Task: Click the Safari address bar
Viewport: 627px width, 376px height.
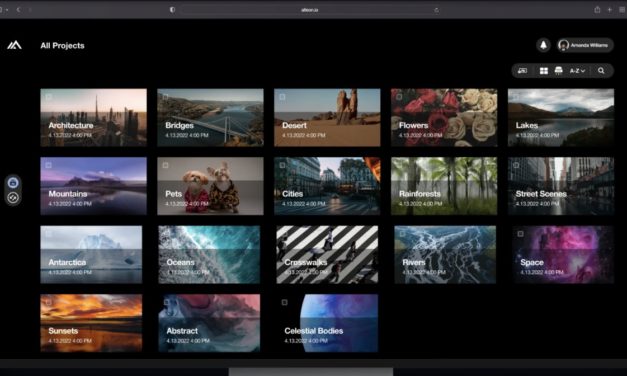Action: (310, 10)
